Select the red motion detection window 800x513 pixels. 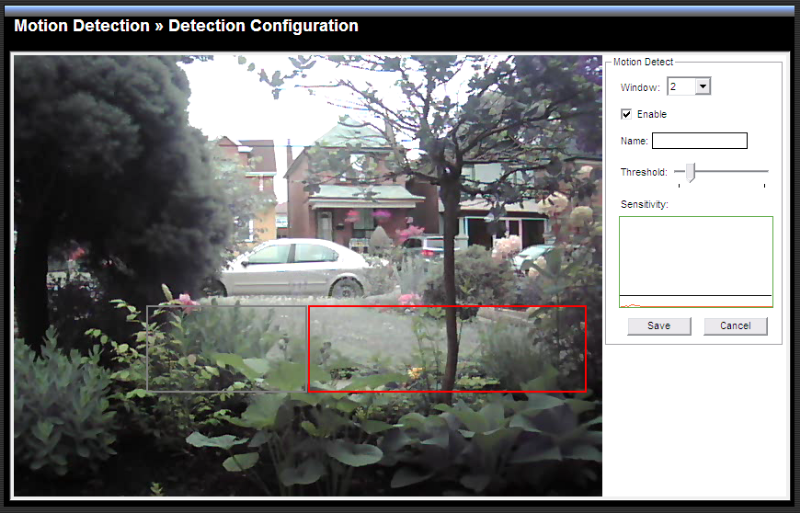447,349
